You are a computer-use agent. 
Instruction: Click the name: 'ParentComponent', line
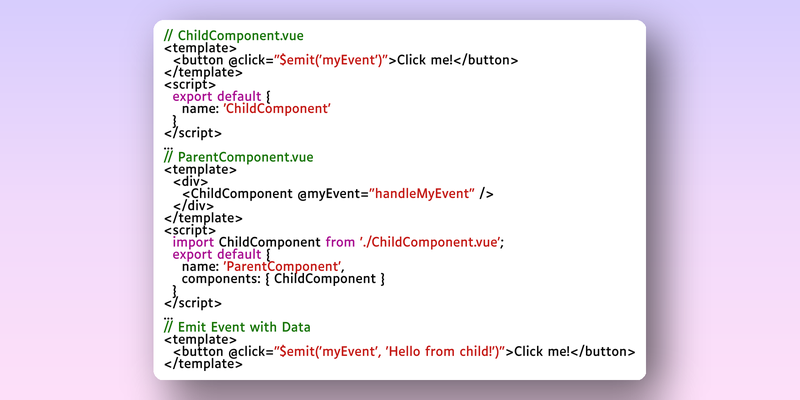click(263, 266)
